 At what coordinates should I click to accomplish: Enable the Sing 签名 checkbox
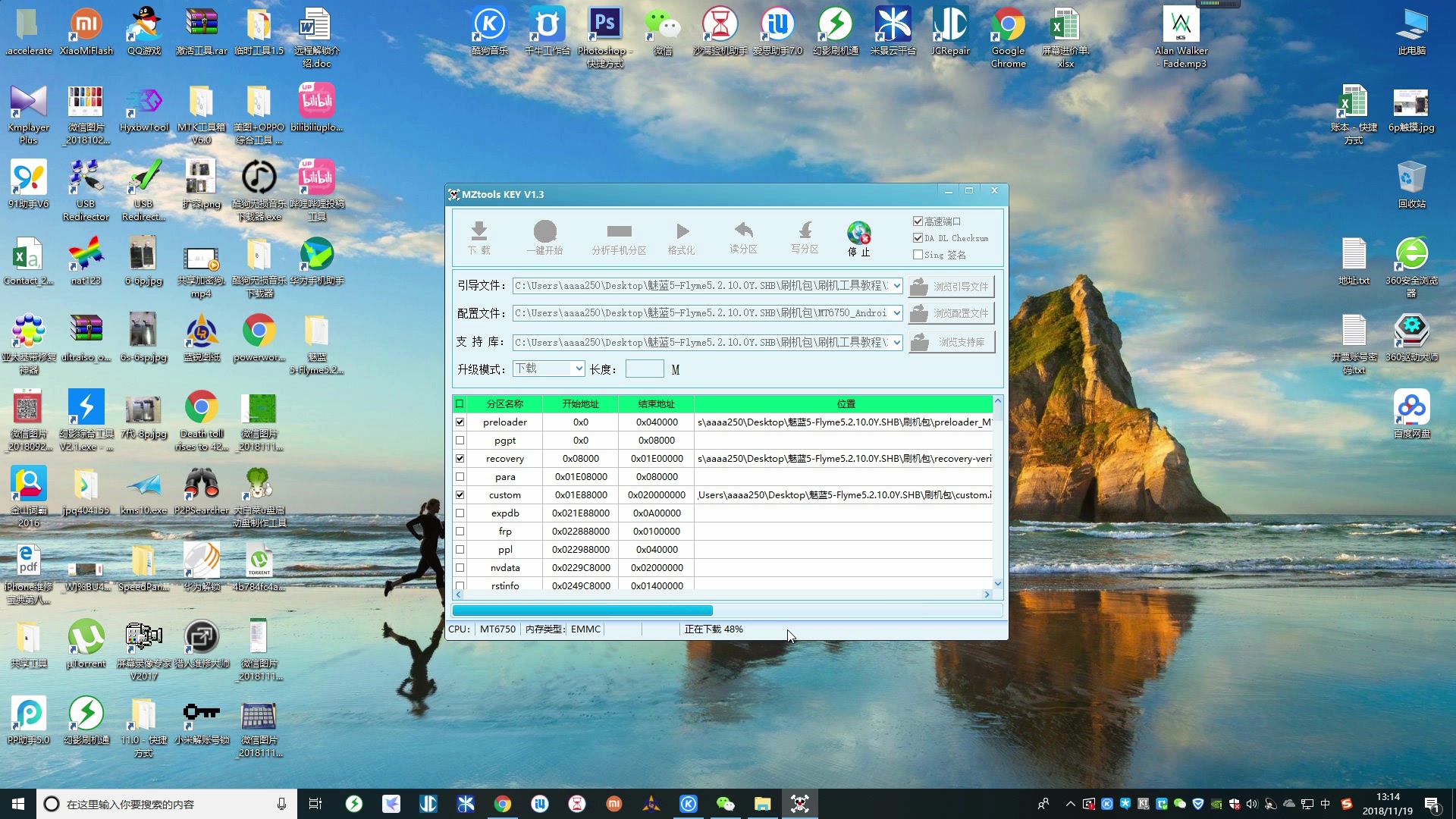point(918,255)
